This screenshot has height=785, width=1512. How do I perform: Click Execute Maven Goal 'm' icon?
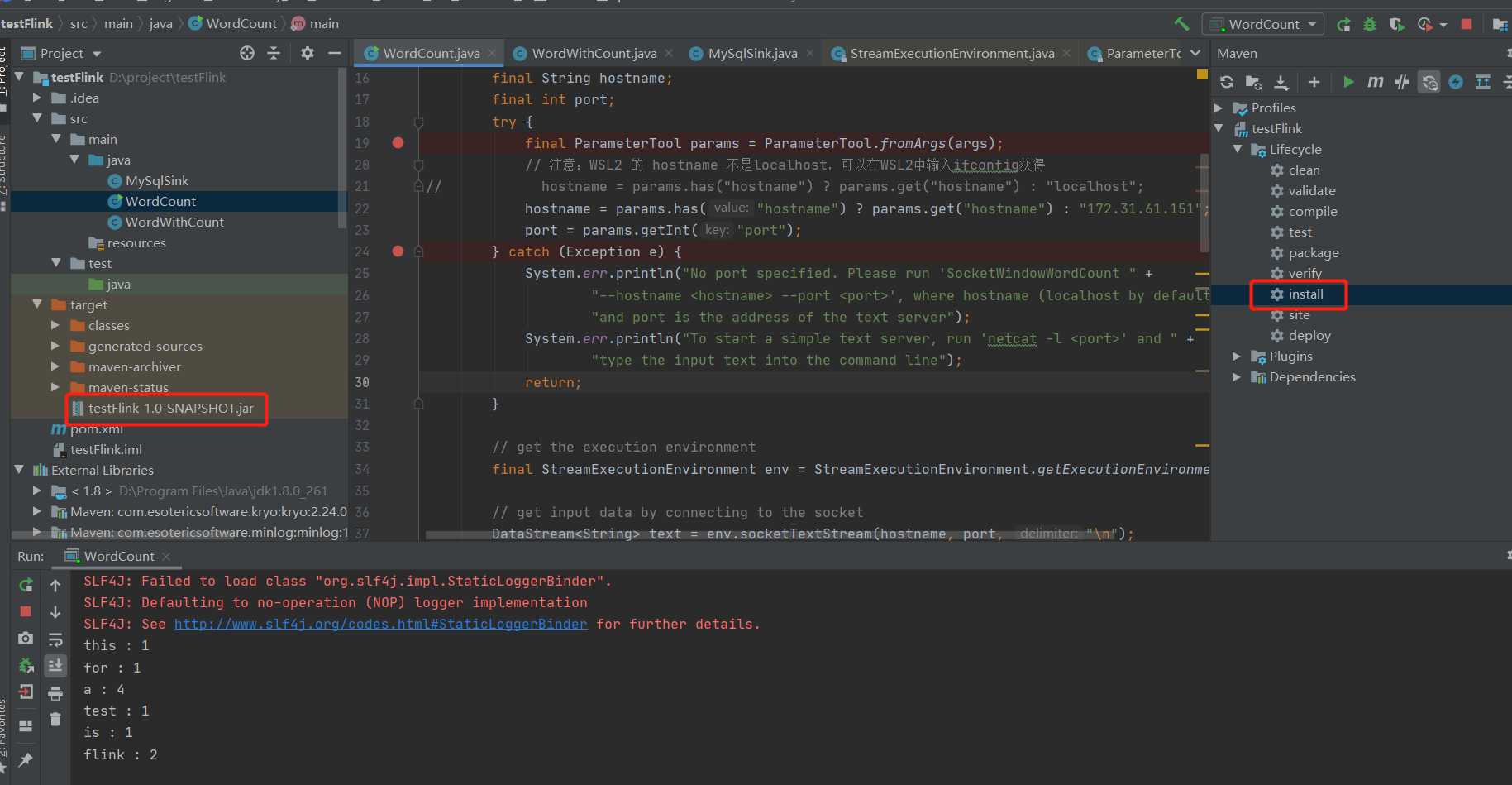pos(1375,82)
